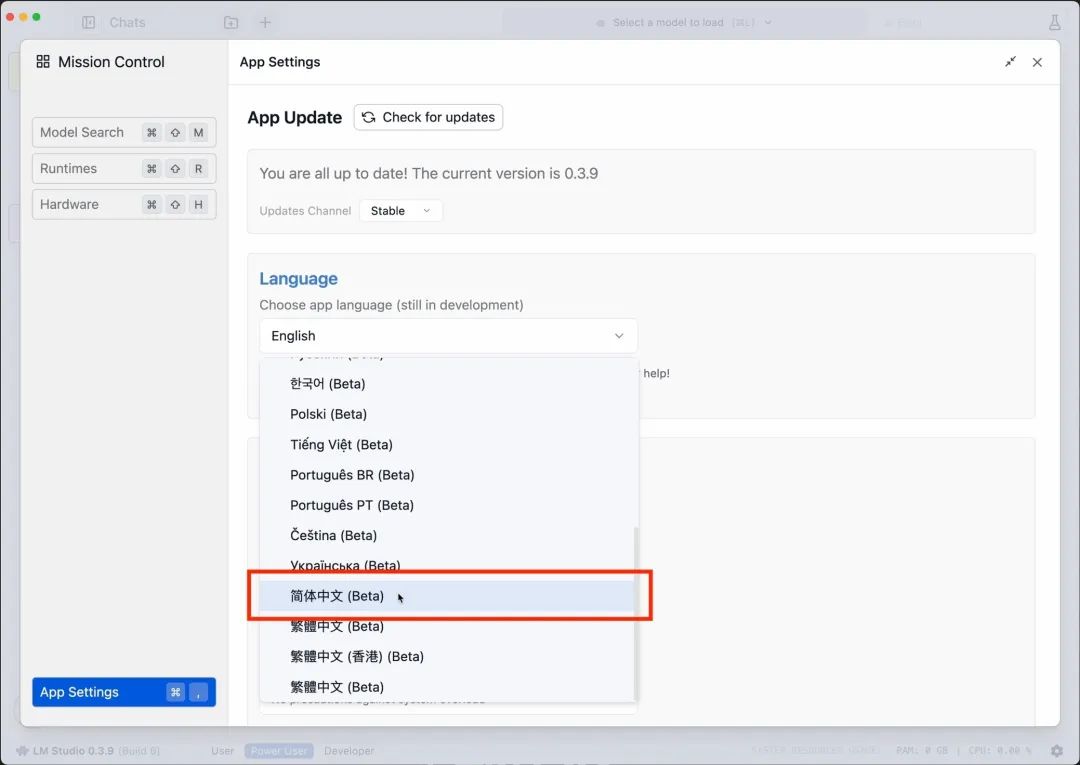Open Hardware in Mission Control sidebar
Image resolution: width=1080 pixels, height=765 pixels.
[x=124, y=205]
